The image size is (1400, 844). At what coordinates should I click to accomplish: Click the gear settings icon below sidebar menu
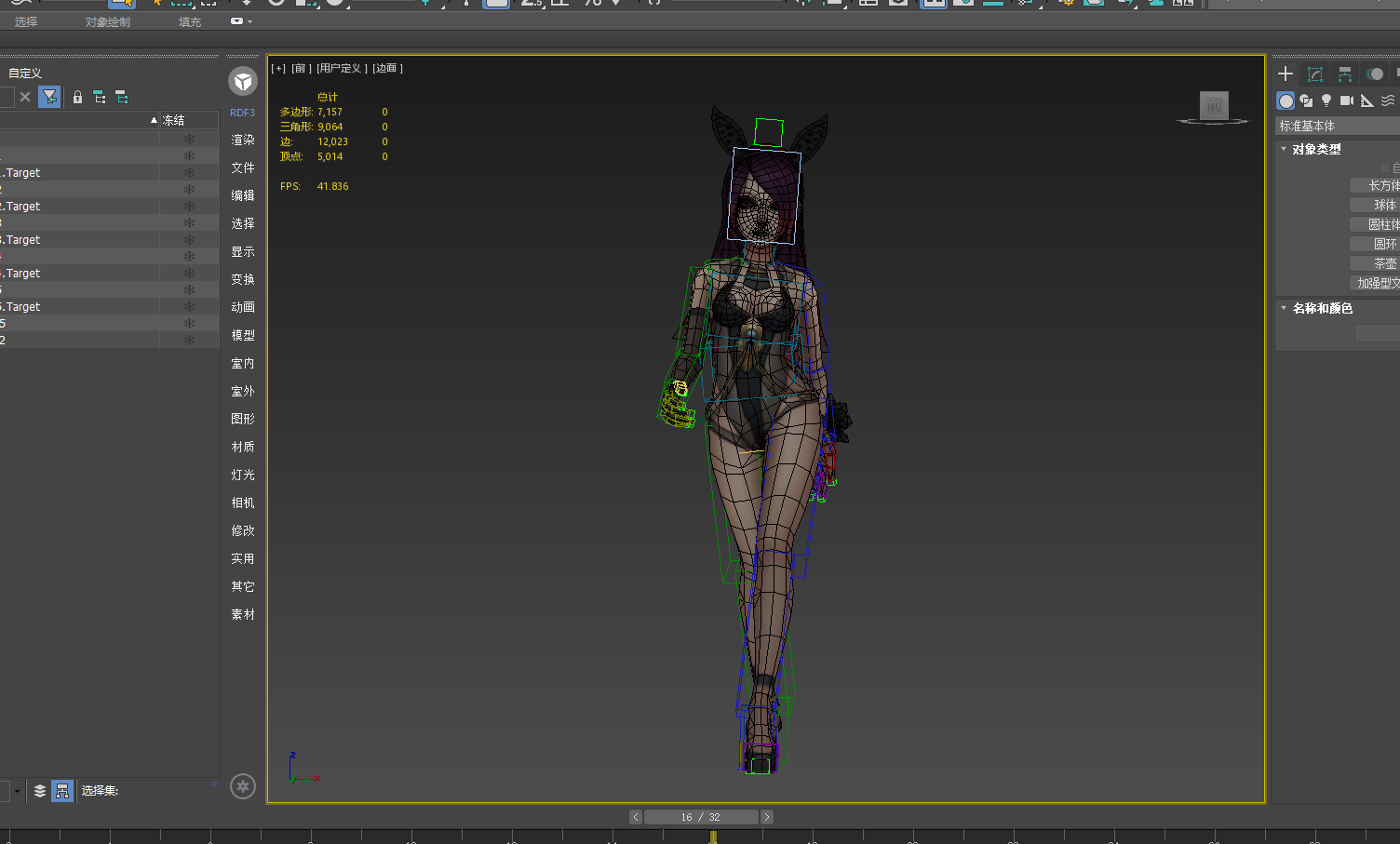(x=243, y=787)
